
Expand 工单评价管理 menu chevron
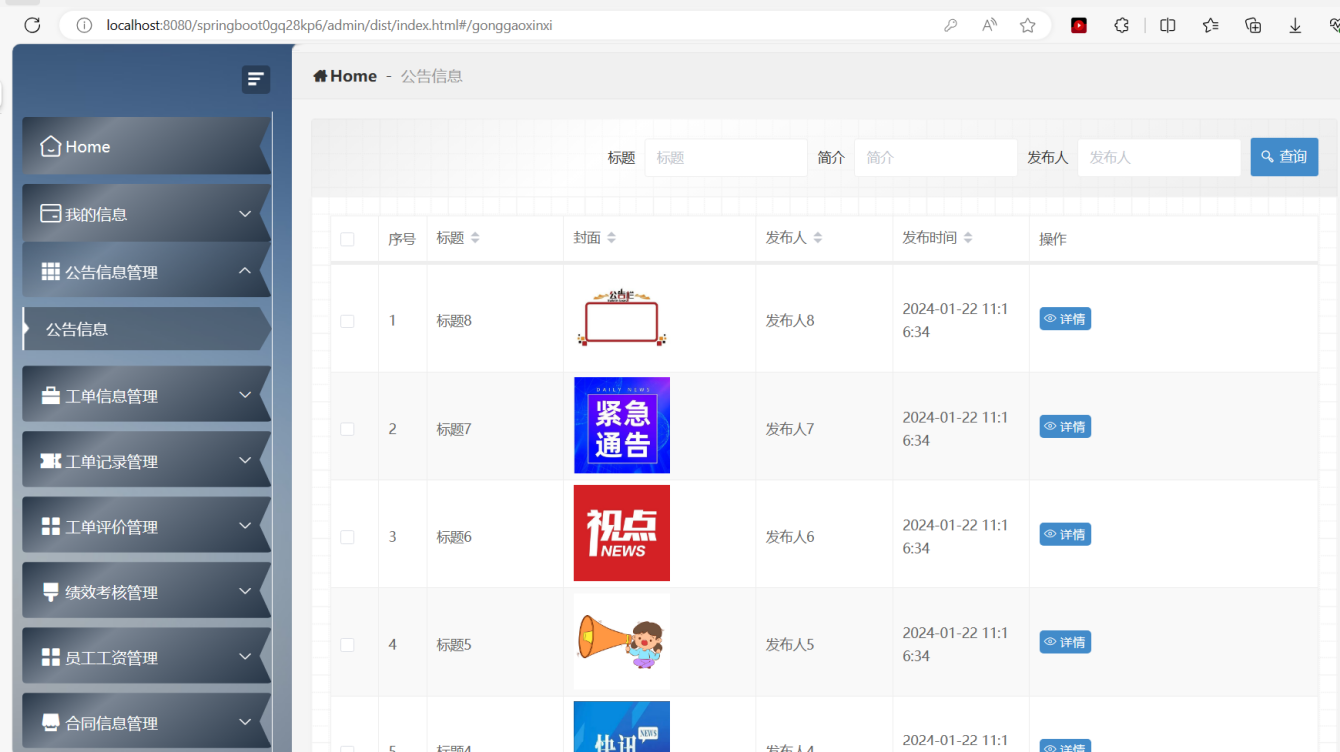[245, 526]
